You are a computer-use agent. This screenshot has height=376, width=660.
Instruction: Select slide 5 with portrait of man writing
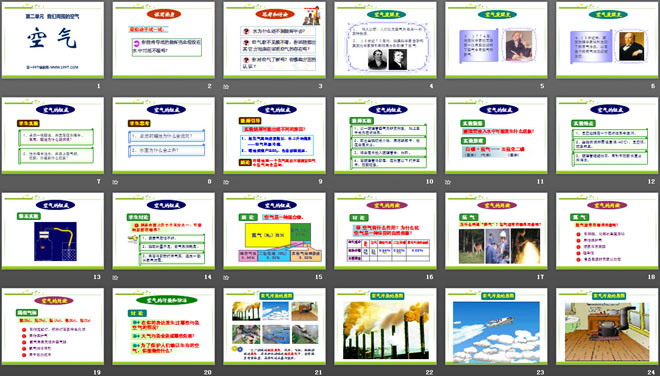point(496,40)
